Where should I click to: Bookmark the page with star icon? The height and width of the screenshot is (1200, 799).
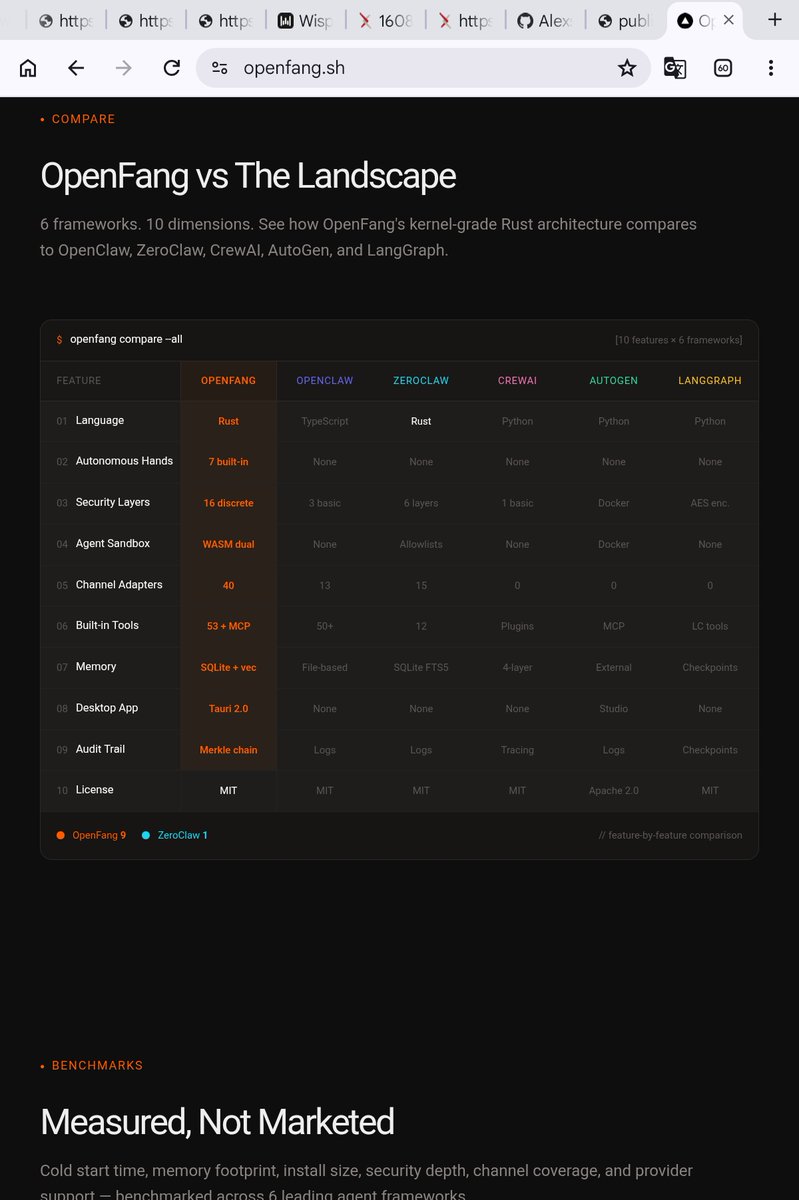(x=627, y=68)
